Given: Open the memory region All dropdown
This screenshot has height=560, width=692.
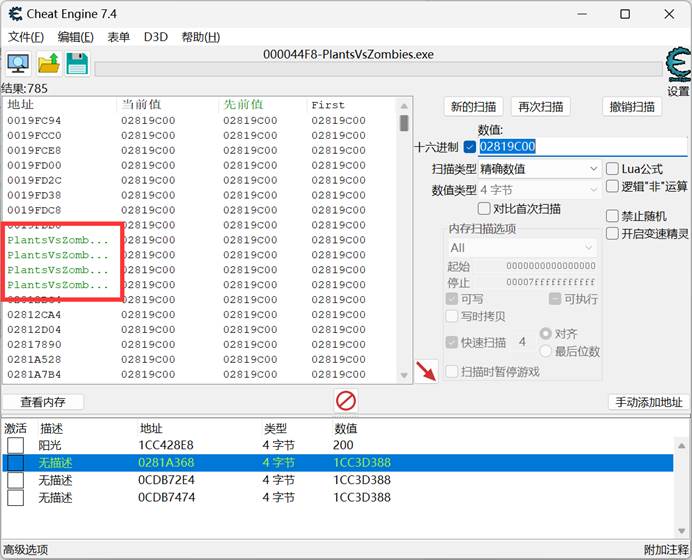Looking at the screenshot, I should point(522,248).
